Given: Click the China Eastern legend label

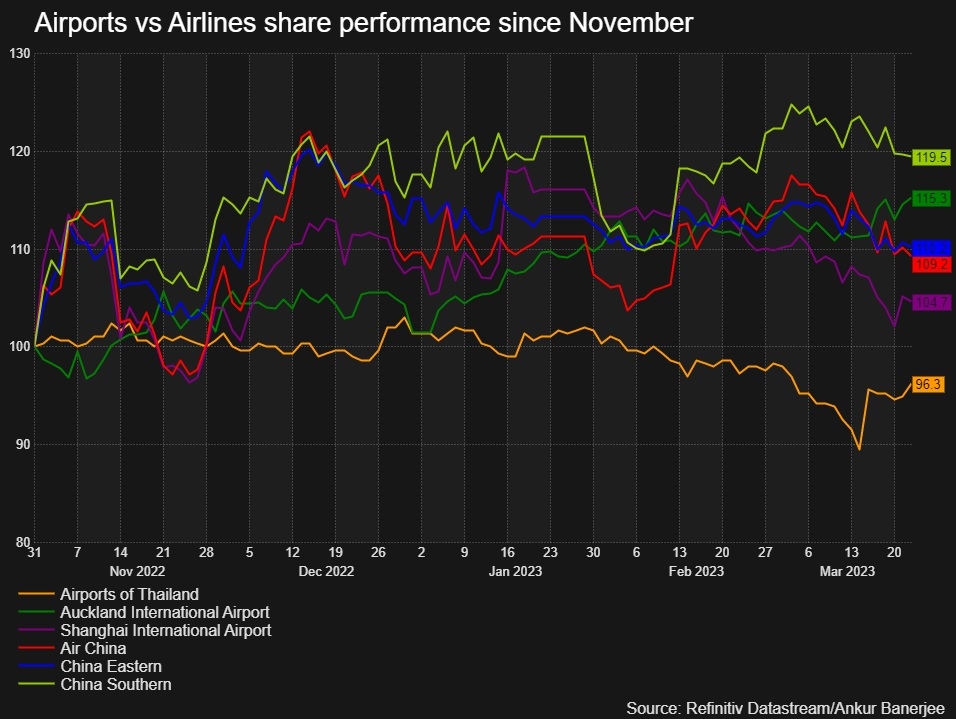Looking at the screenshot, I should coord(111,667).
